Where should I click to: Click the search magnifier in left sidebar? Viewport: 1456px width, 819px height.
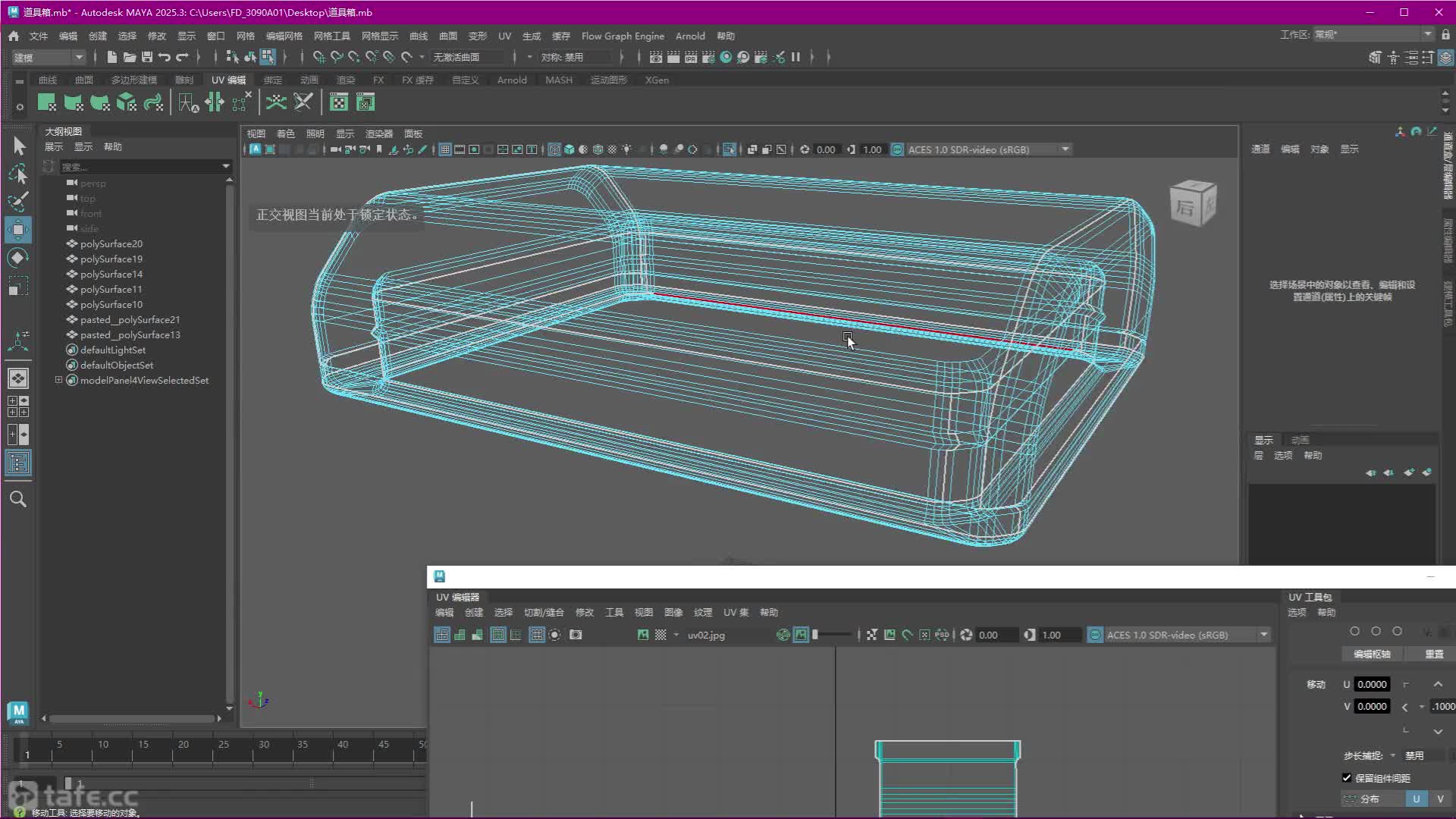coord(18,499)
